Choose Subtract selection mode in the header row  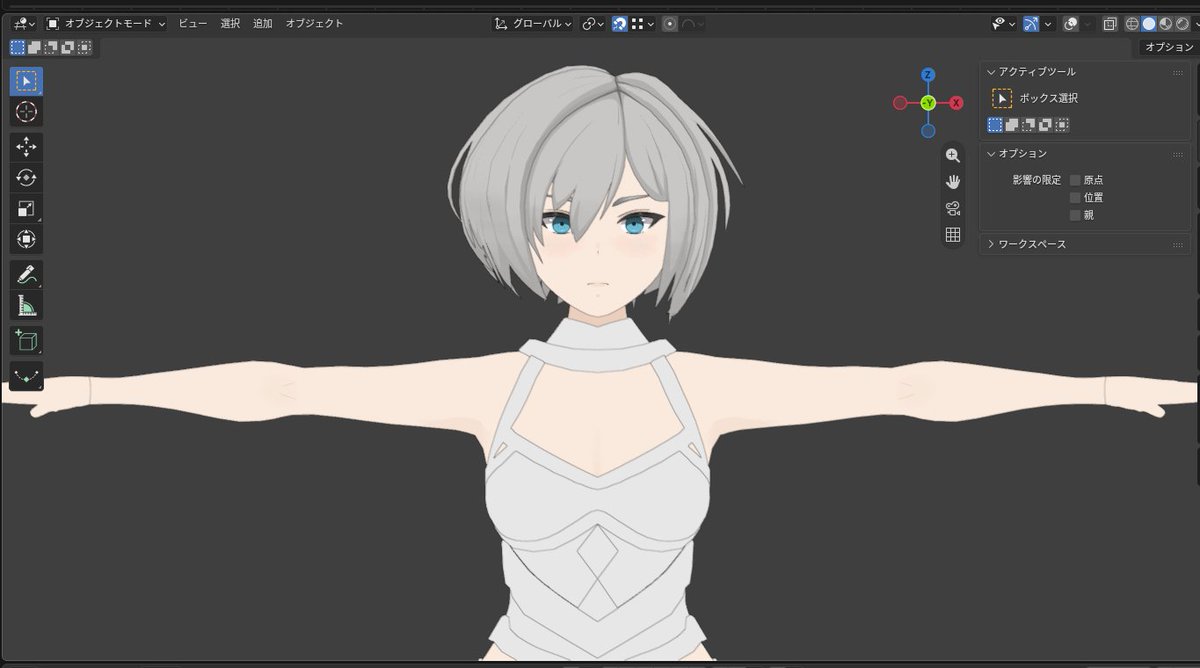51,47
